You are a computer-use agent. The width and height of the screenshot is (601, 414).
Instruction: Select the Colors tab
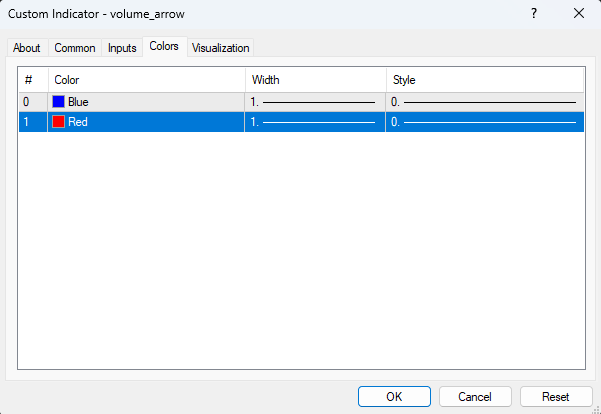[x=164, y=47]
